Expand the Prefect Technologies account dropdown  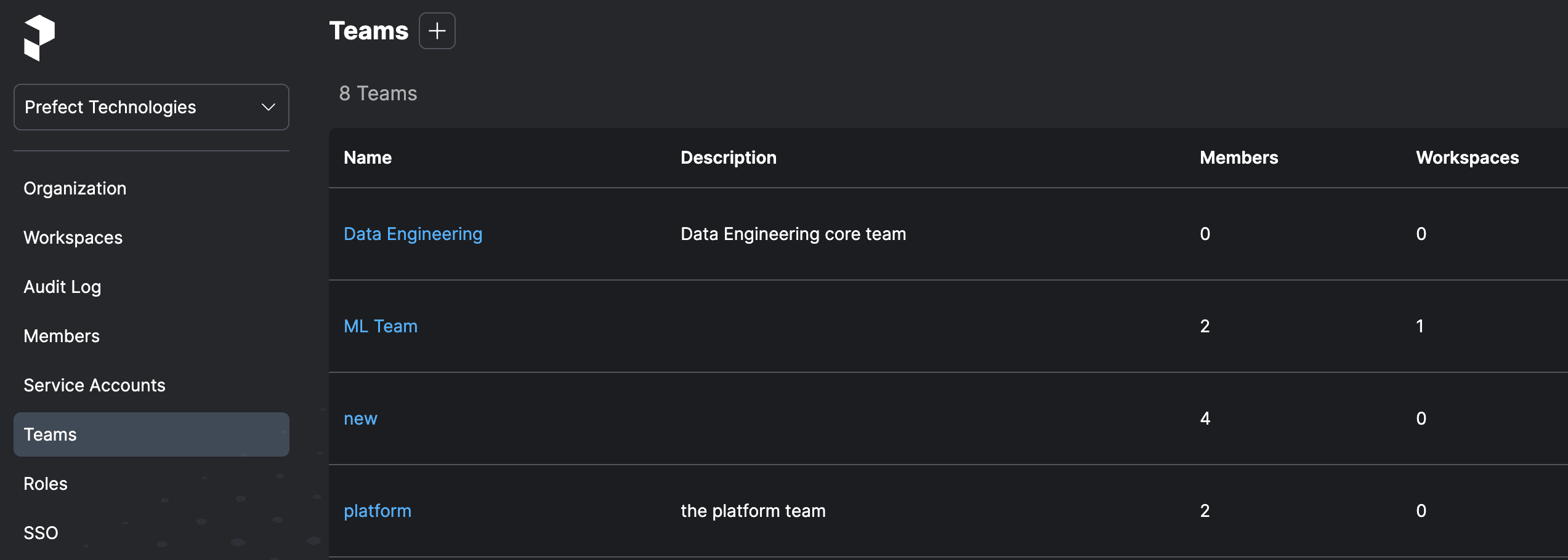tap(151, 107)
